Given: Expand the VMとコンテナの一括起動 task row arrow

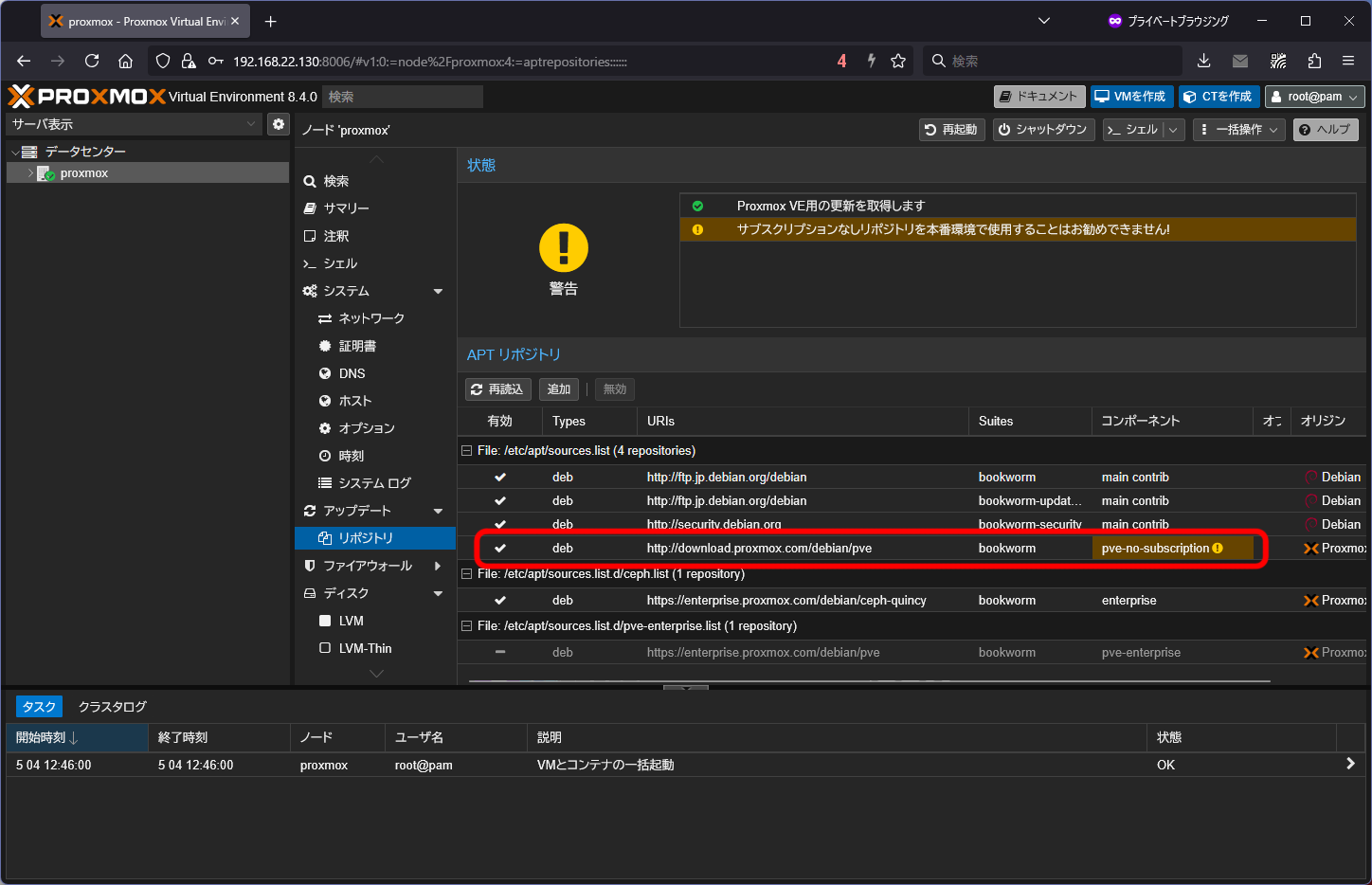Looking at the screenshot, I should [x=1350, y=764].
